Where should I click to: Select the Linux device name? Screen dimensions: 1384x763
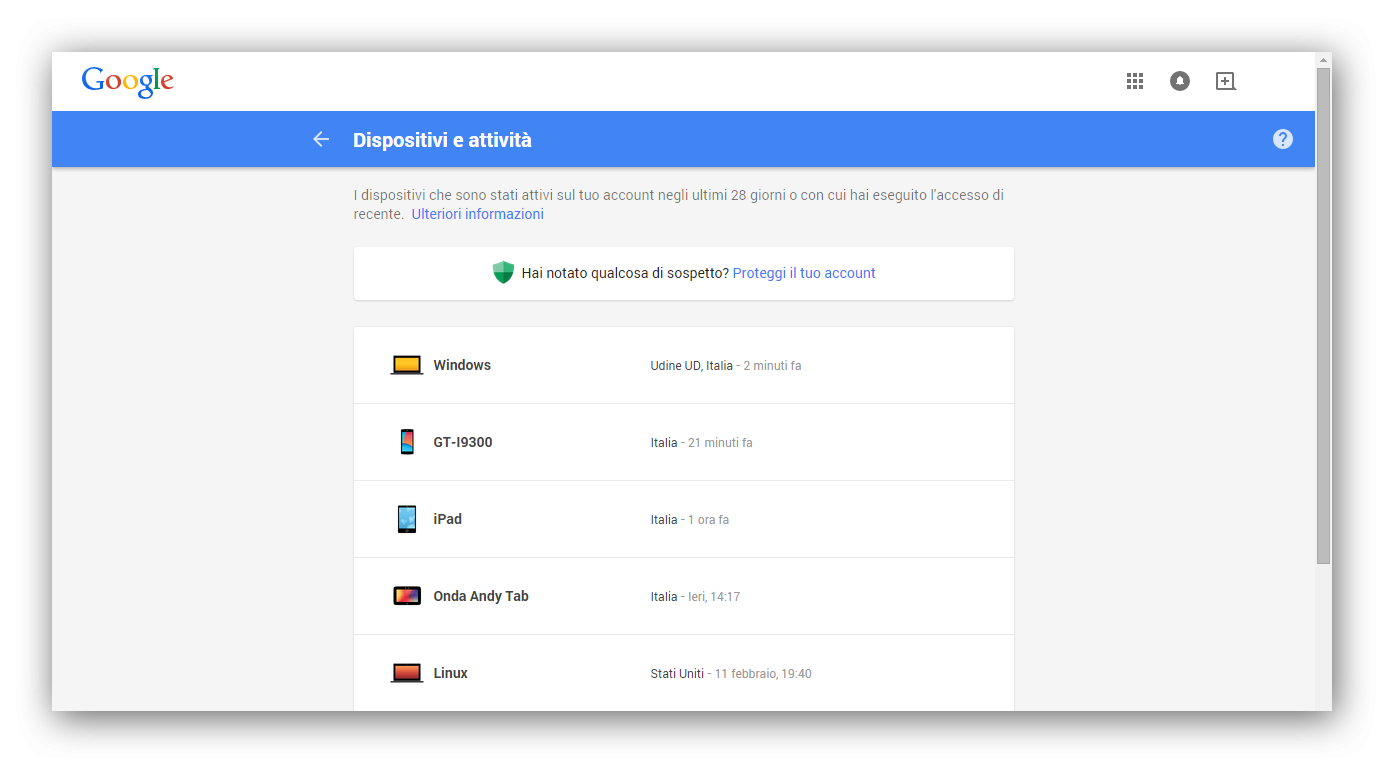click(x=451, y=673)
